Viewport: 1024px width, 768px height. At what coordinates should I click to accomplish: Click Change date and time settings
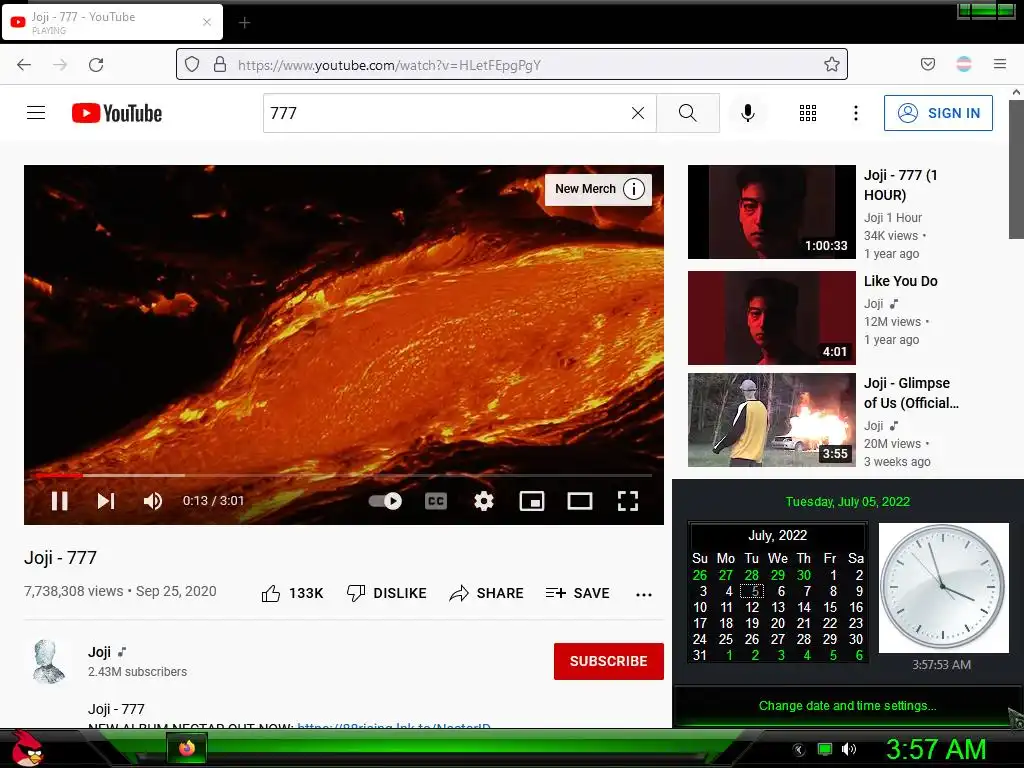[847, 705]
